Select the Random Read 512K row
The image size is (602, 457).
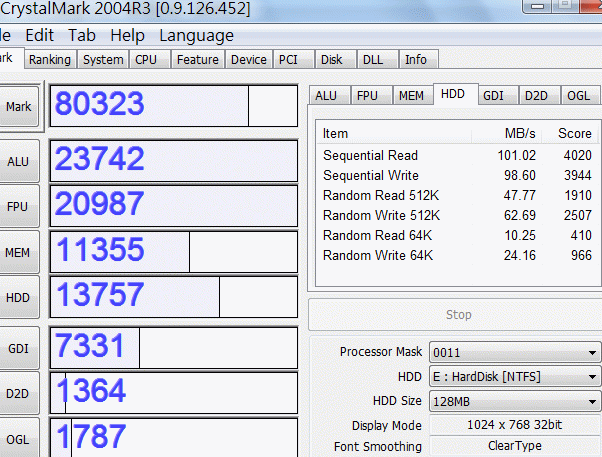point(457,195)
